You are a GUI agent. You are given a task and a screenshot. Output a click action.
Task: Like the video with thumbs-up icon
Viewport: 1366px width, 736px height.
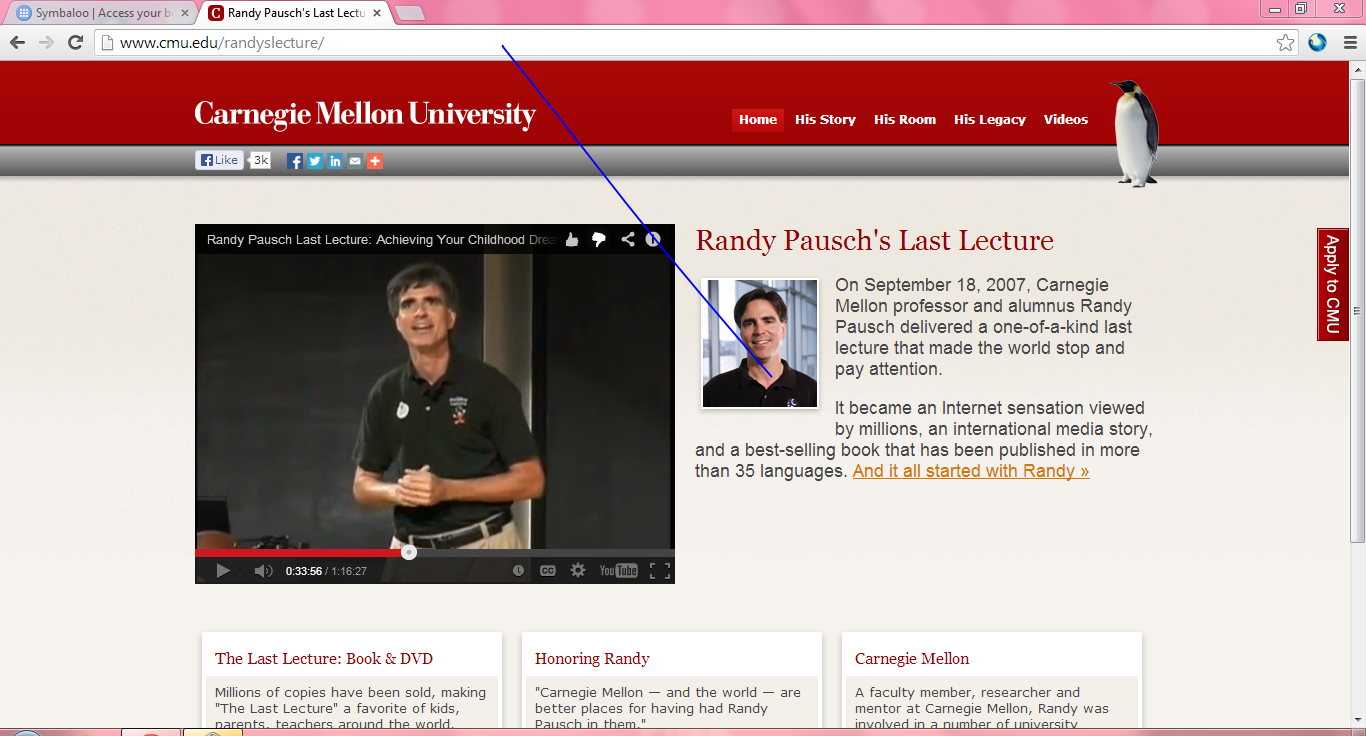click(572, 239)
